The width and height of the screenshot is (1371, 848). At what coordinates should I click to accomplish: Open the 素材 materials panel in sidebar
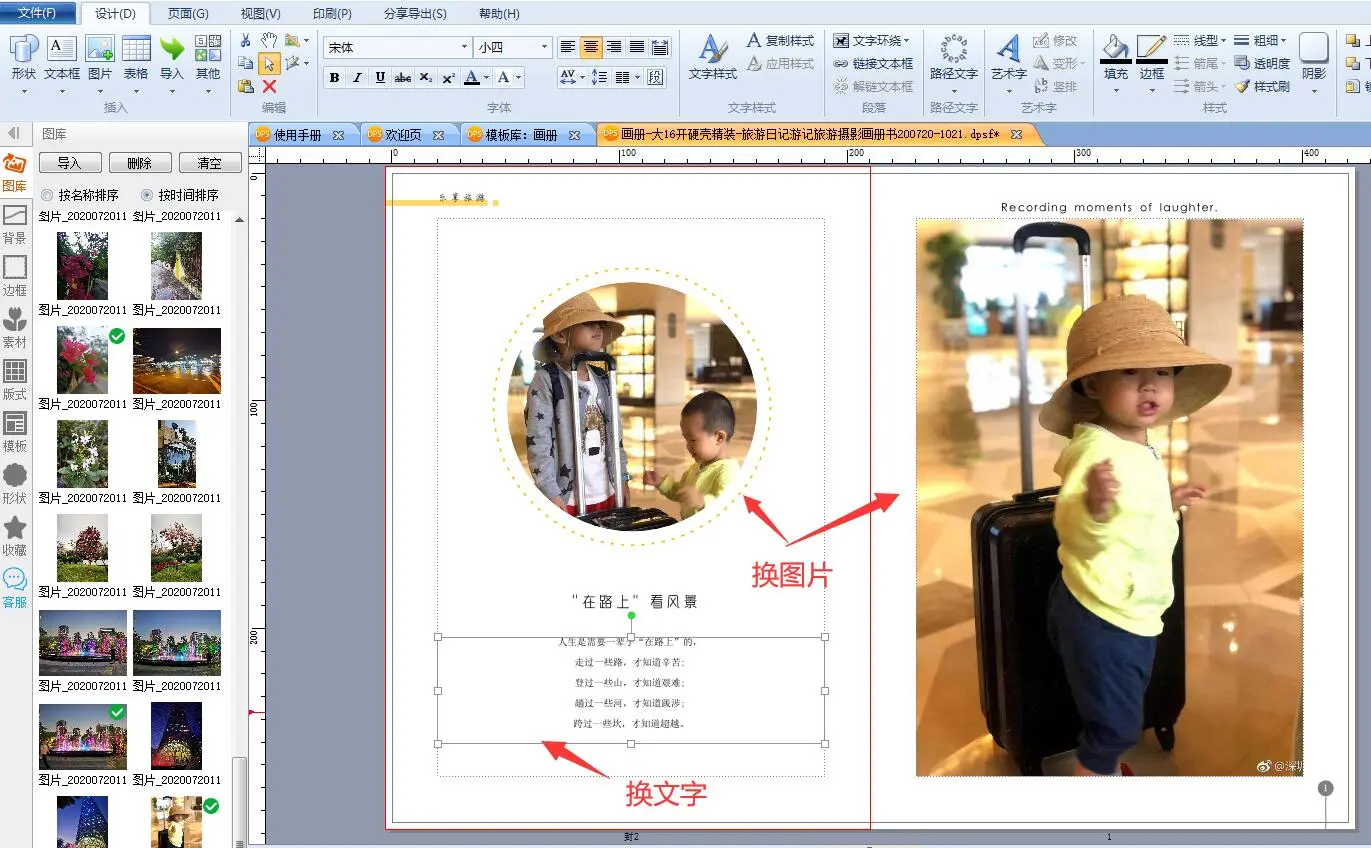pos(15,328)
